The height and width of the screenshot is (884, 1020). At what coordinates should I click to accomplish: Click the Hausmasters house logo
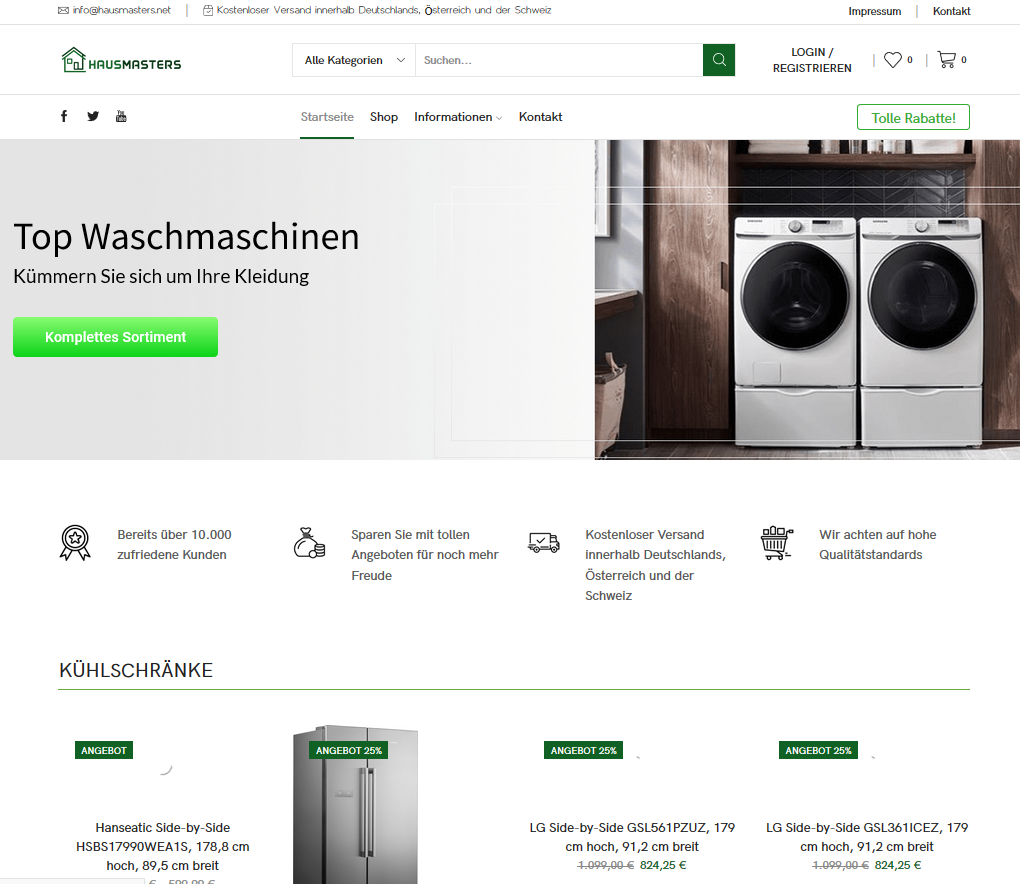[121, 60]
